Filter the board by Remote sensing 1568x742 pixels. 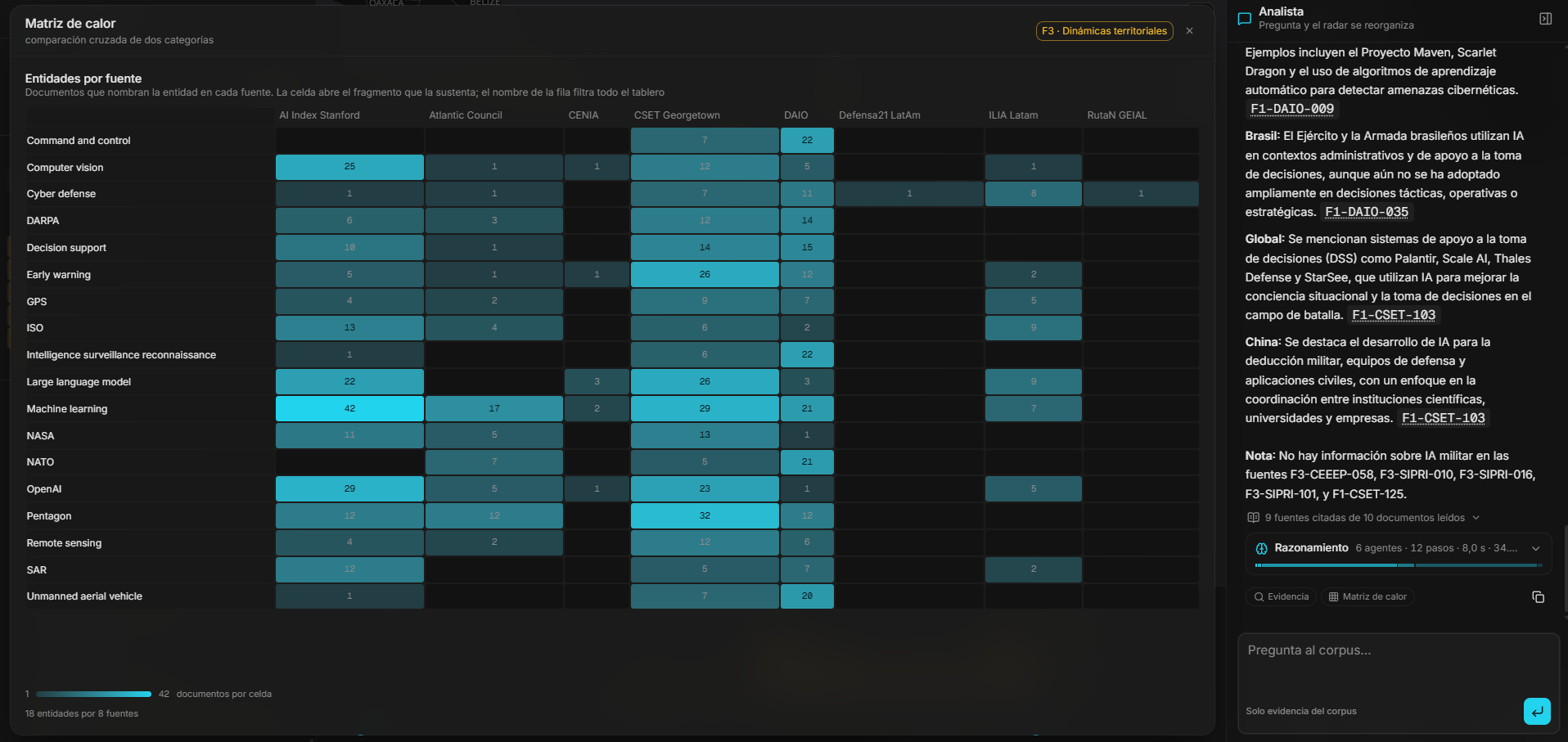[x=64, y=543]
